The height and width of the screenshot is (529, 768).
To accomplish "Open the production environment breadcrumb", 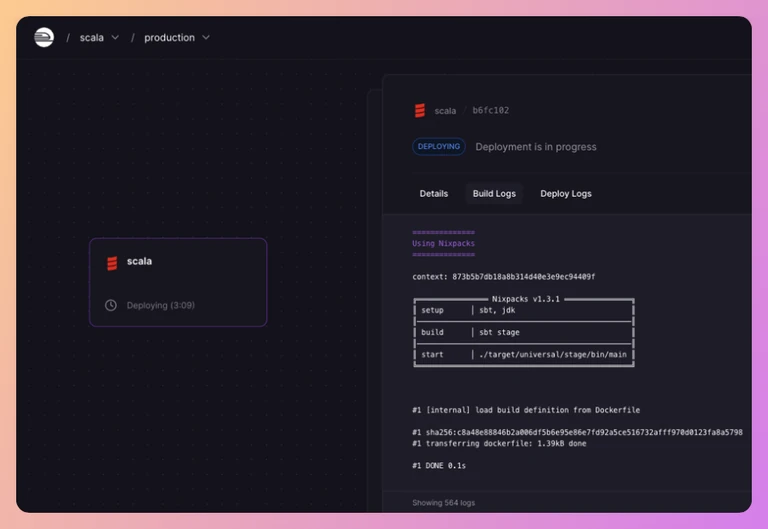I will point(169,38).
